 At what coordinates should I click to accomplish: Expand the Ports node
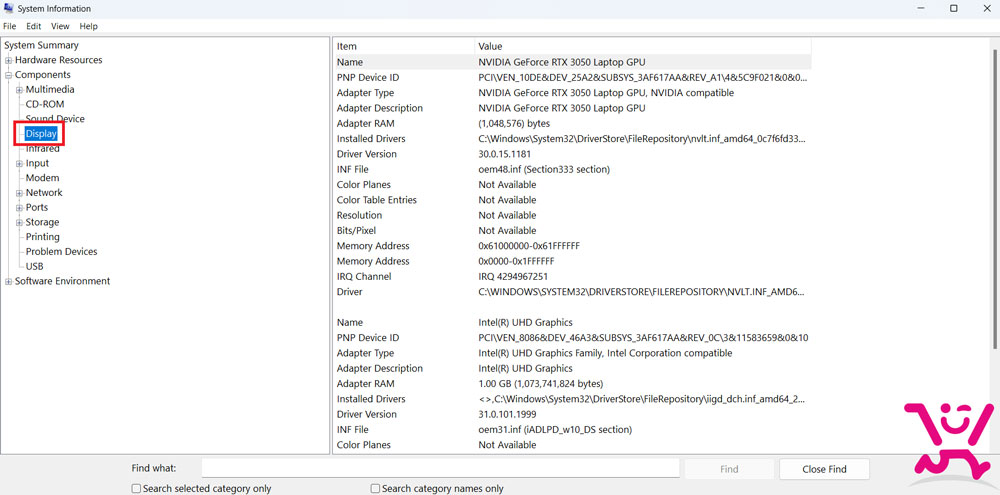tap(20, 208)
